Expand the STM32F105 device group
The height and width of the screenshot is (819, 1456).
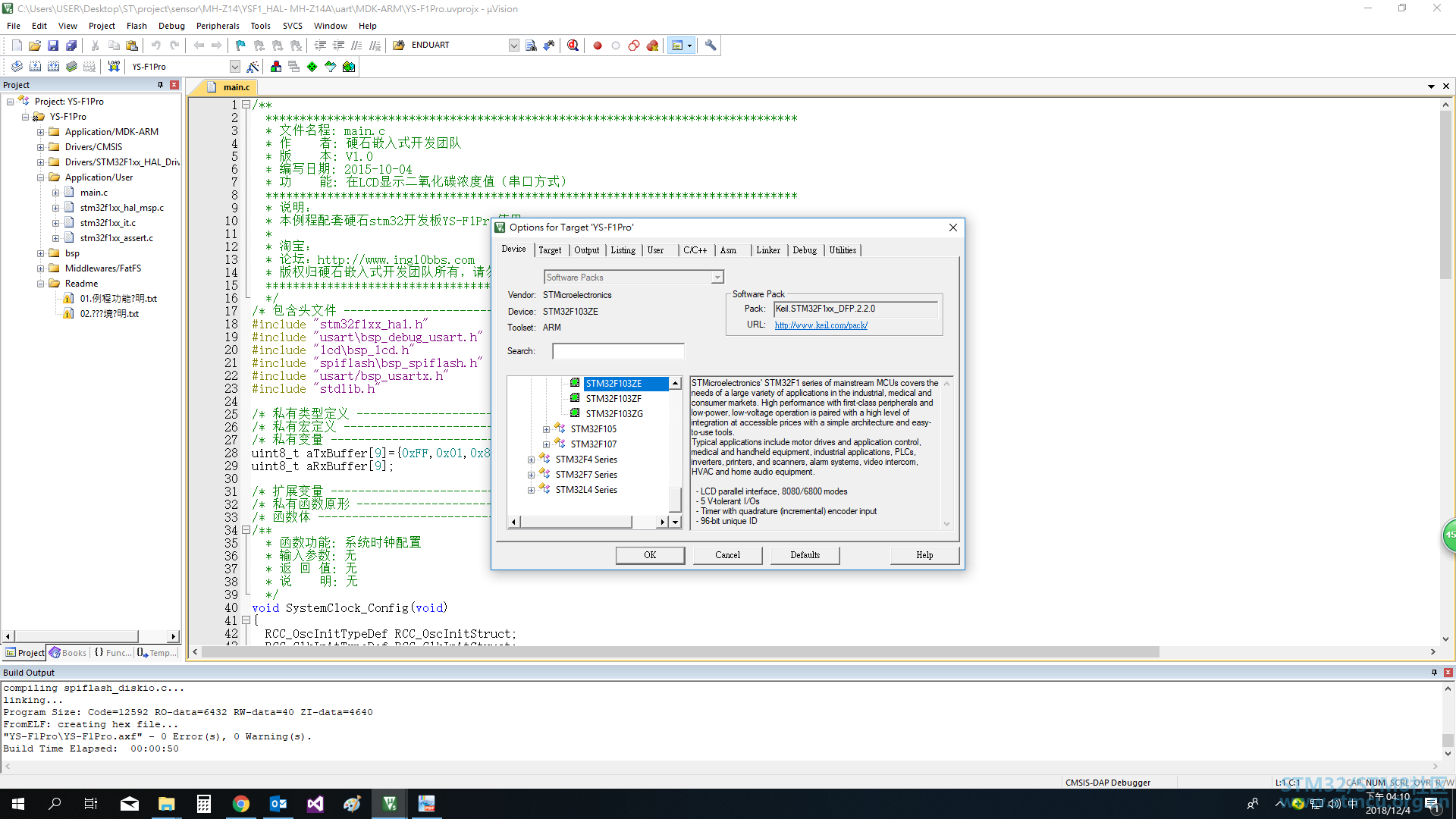tap(546, 429)
